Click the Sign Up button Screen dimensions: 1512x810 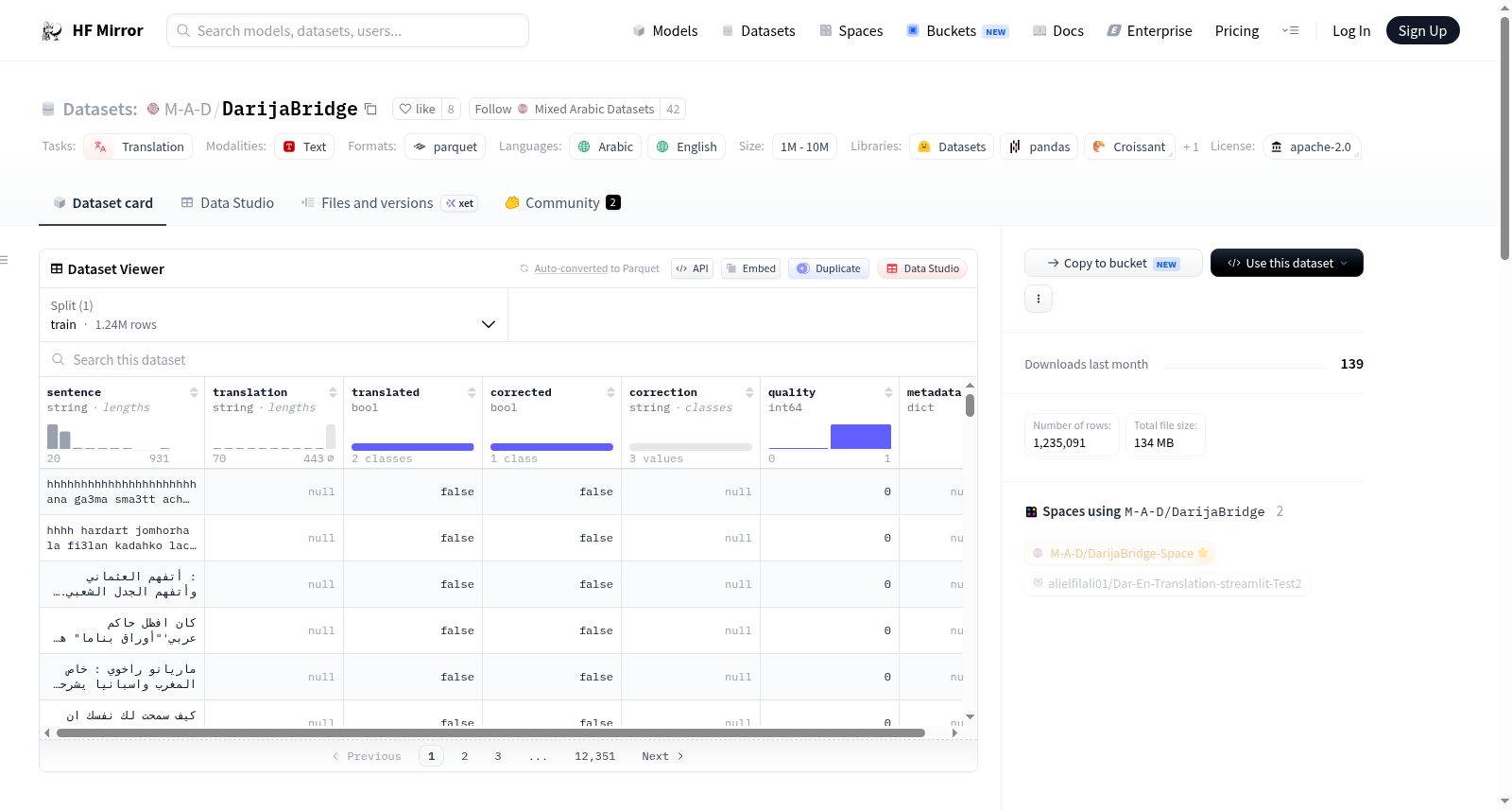(x=1422, y=30)
